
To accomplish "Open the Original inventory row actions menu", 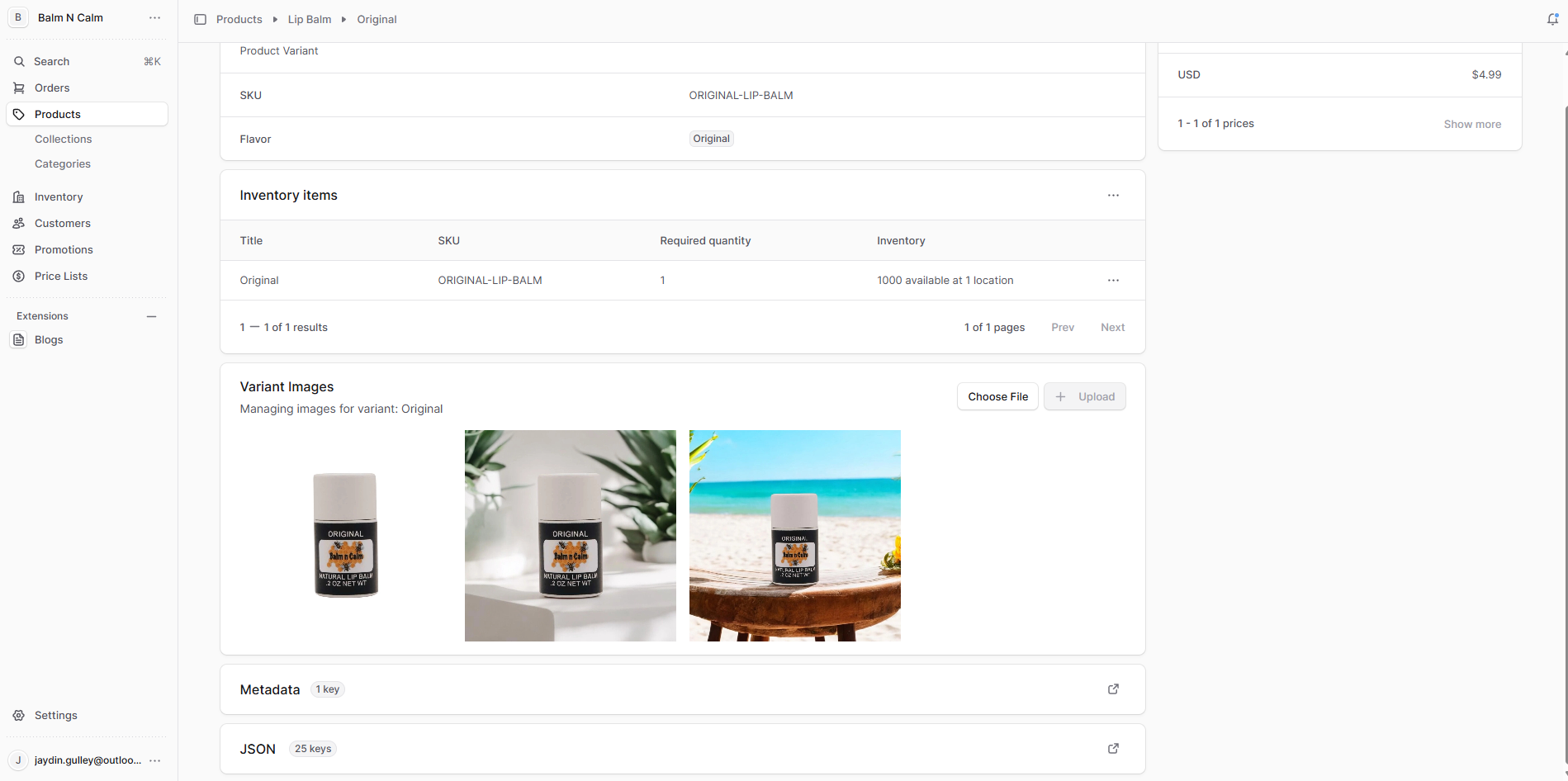I will coord(1113,281).
